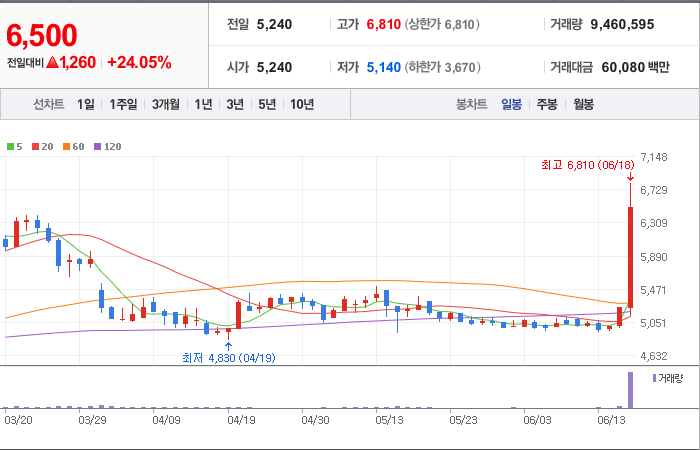Click purple 120-day moving average swatch
The width and height of the screenshot is (700, 450).
coord(97,146)
